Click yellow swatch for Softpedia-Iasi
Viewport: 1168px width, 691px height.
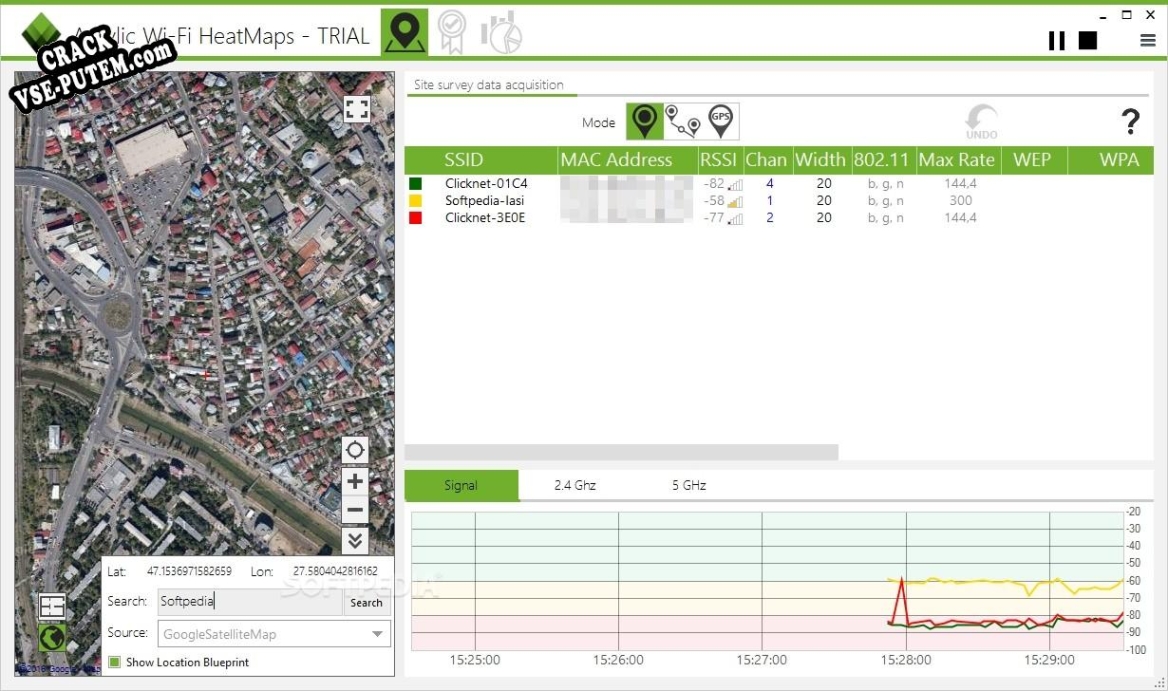click(x=416, y=200)
